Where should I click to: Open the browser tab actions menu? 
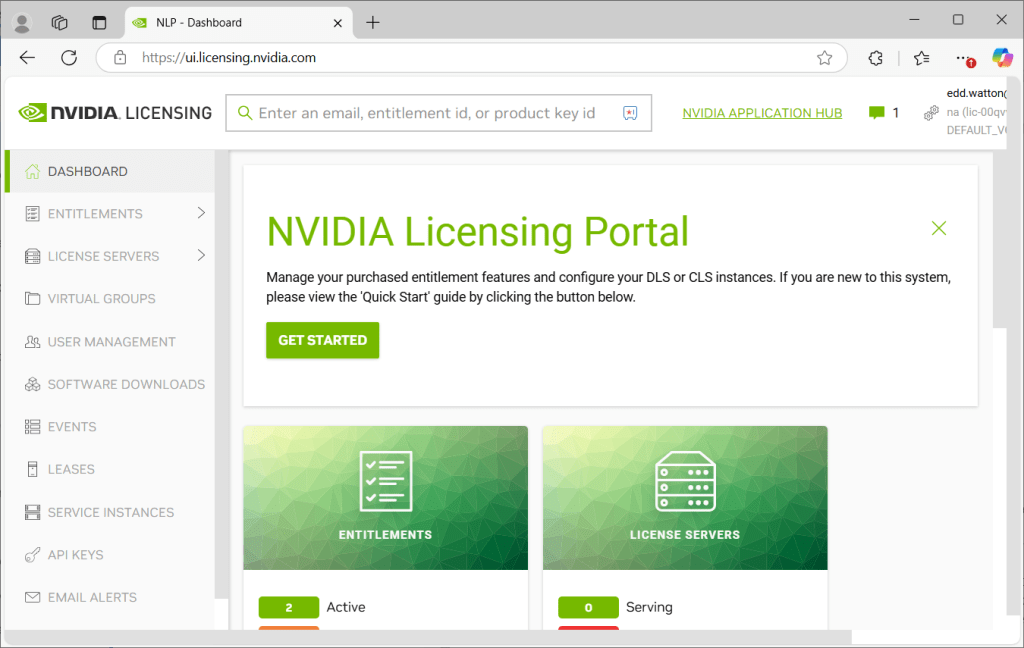click(60, 22)
